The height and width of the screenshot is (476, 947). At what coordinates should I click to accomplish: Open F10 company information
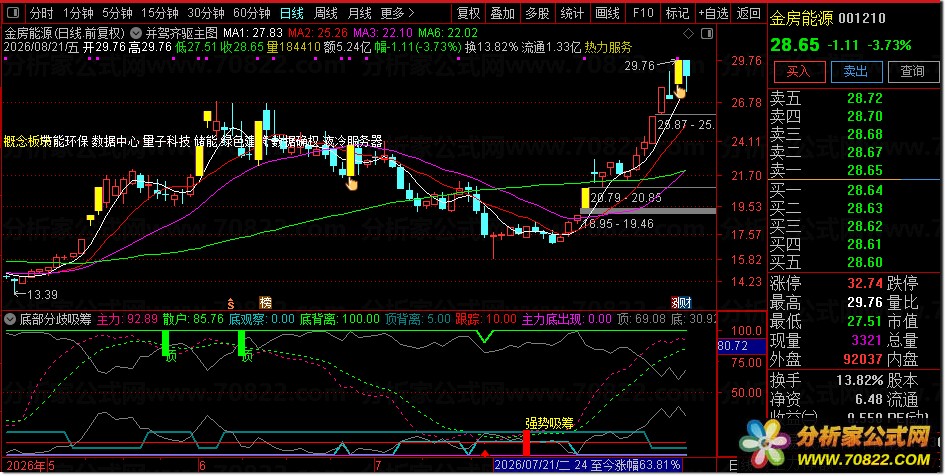pyautogui.click(x=643, y=13)
